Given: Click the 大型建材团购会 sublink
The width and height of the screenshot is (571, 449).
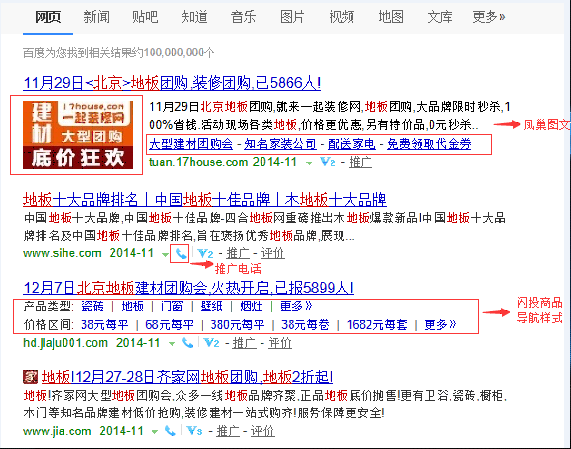Looking at the screenshot, I should click(x=191, y=144).
